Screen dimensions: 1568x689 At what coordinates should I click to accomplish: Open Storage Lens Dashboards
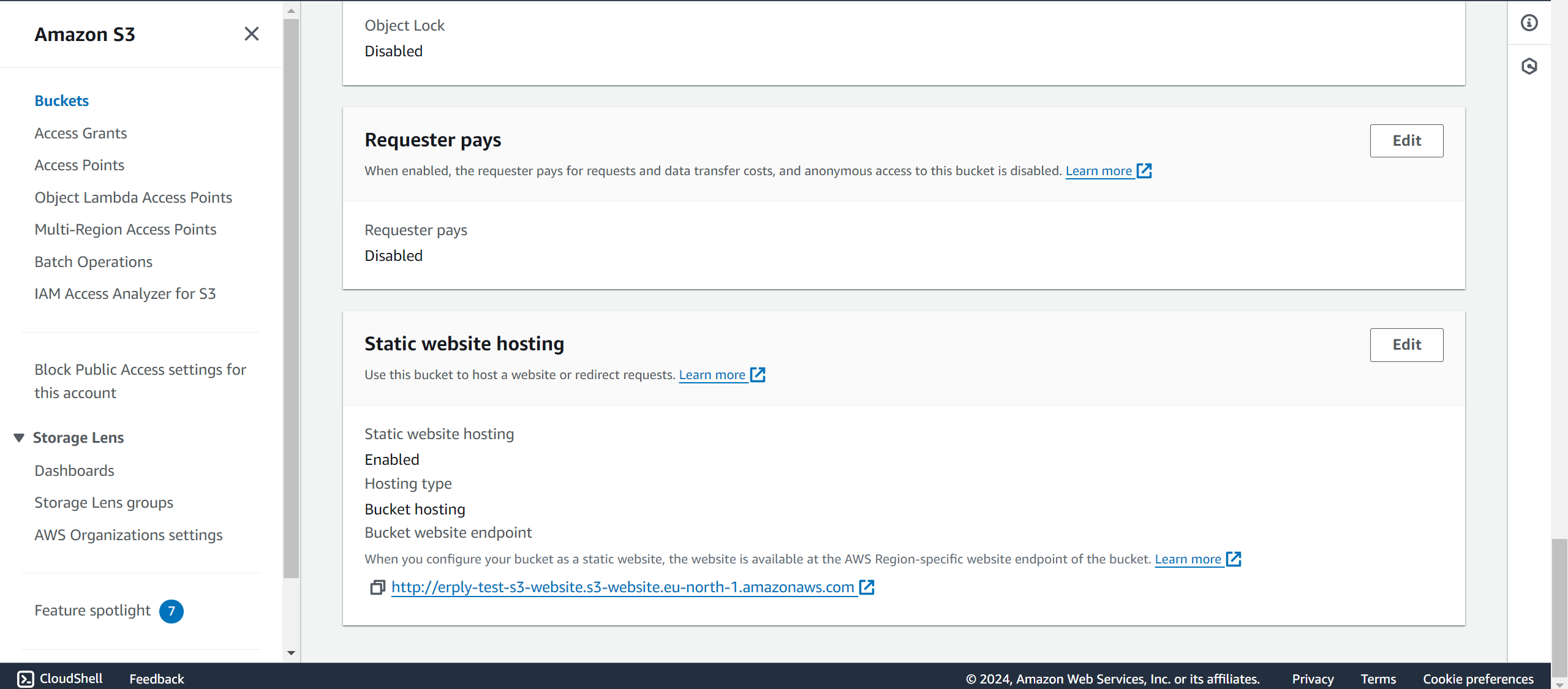click(74, 471)
